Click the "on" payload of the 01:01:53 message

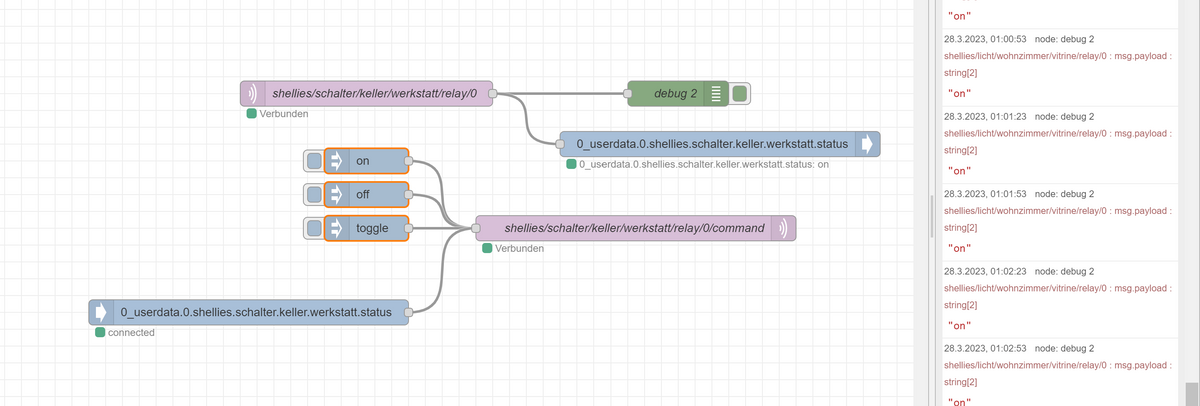959,248
